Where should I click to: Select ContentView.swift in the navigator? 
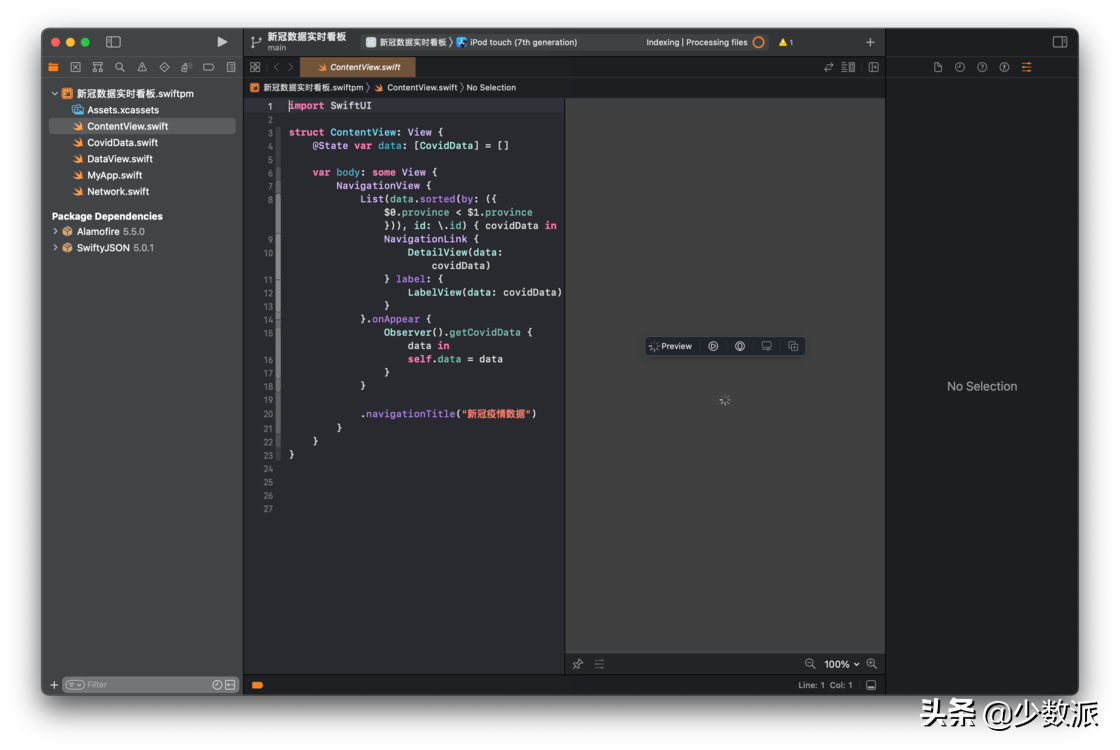click(x=142, y=126)
